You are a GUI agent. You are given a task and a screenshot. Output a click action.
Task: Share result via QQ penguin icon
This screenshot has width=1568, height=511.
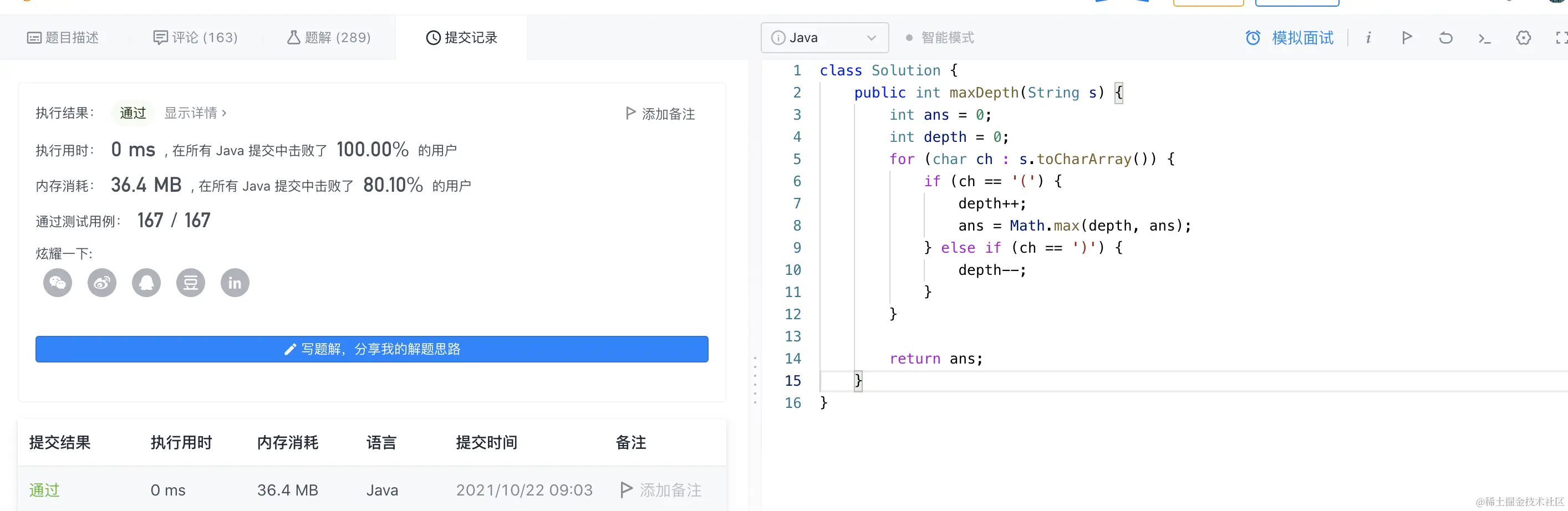click(x=146, y=283)
